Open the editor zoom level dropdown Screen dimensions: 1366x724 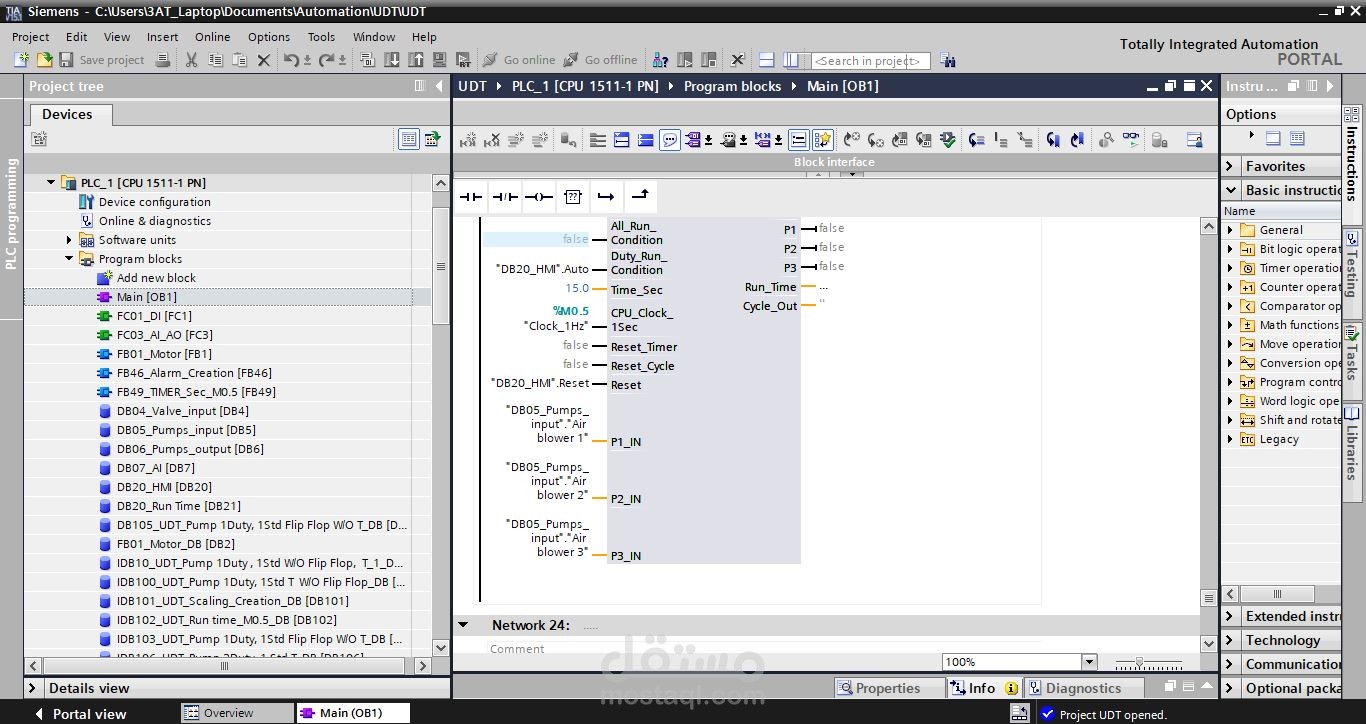(1088, 661)
